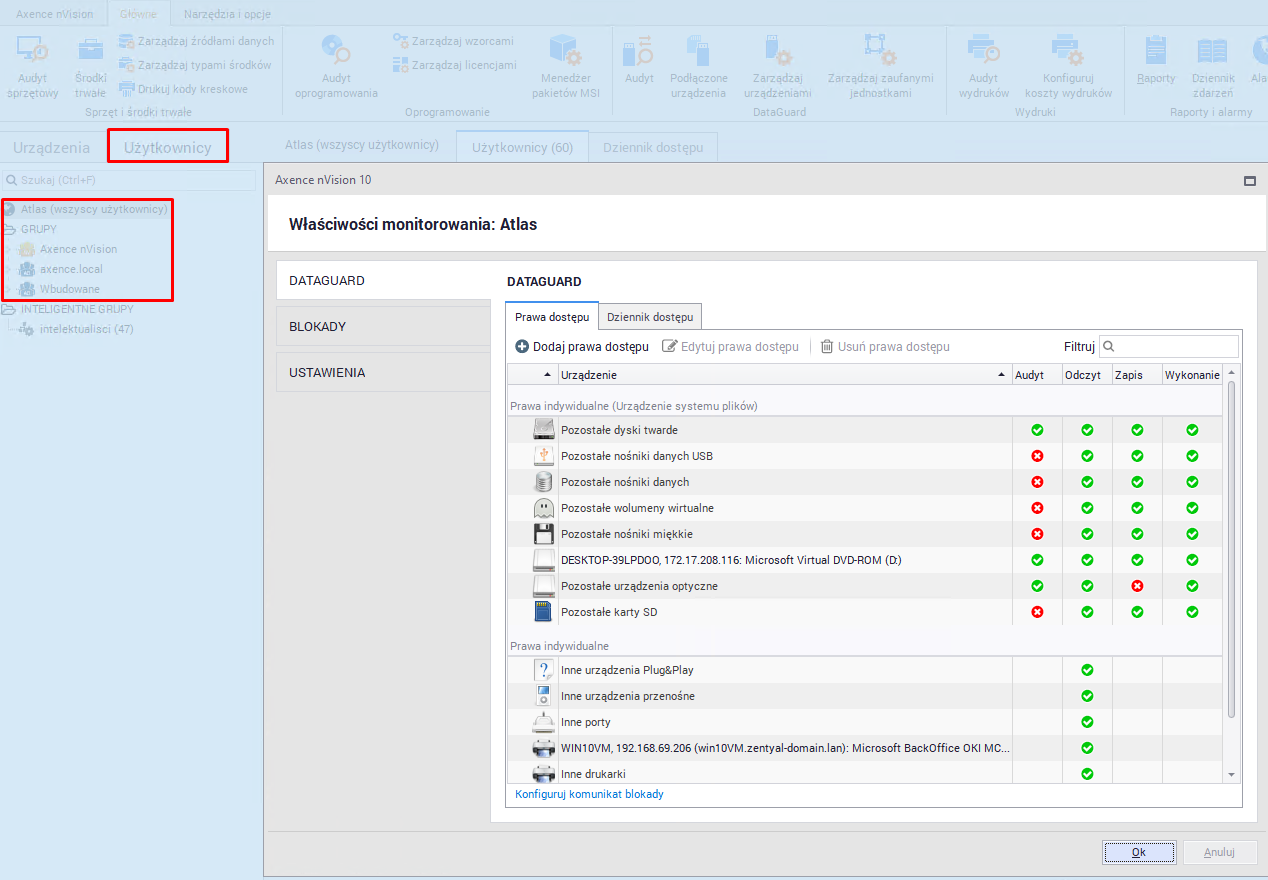Open the Raporty icon
The height and width of the screenshot is (880, 1268).
pyautogui.click(x=1156, y=50)
